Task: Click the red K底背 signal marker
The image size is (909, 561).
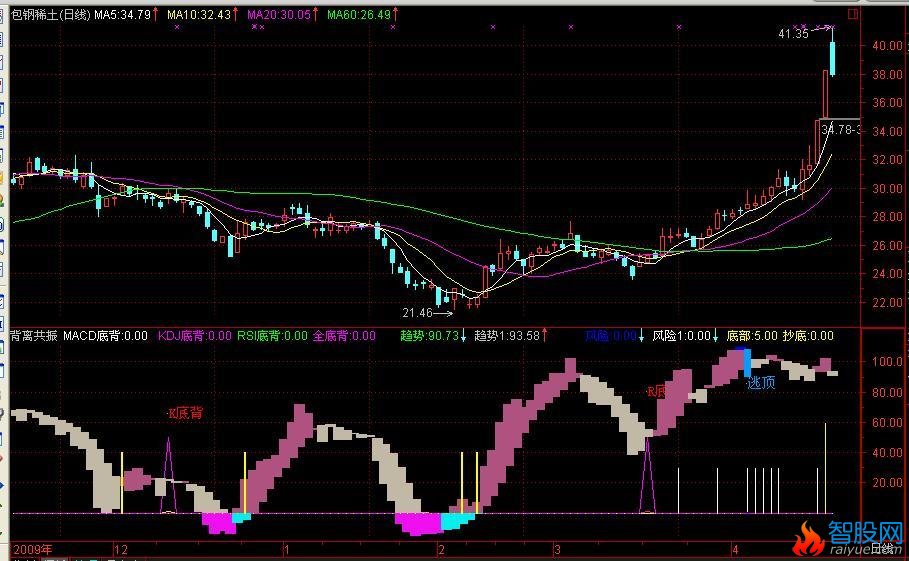Action: (184, 412)
